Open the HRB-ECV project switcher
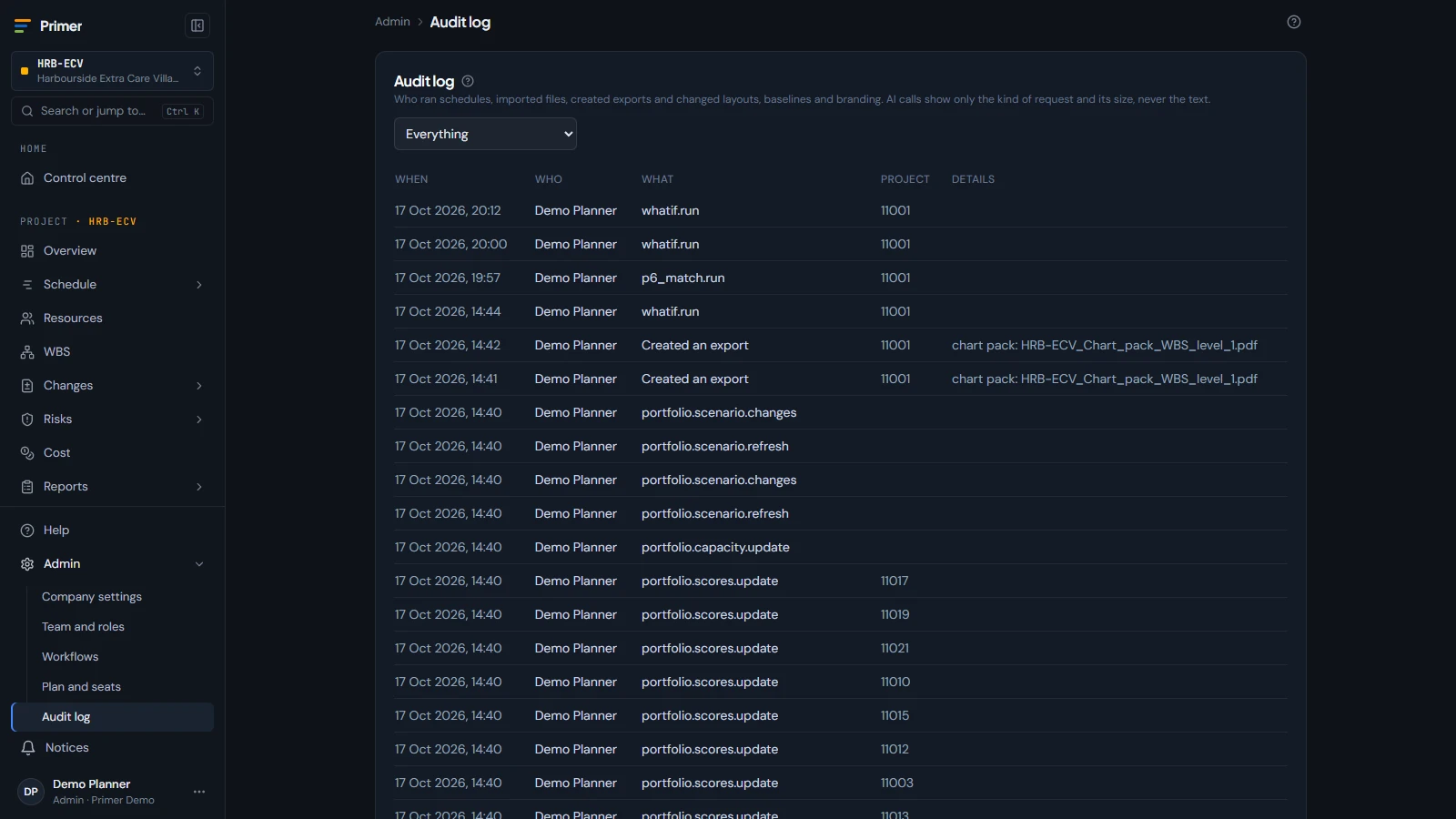Screen dimensions: 1456x819 point(112,71)
